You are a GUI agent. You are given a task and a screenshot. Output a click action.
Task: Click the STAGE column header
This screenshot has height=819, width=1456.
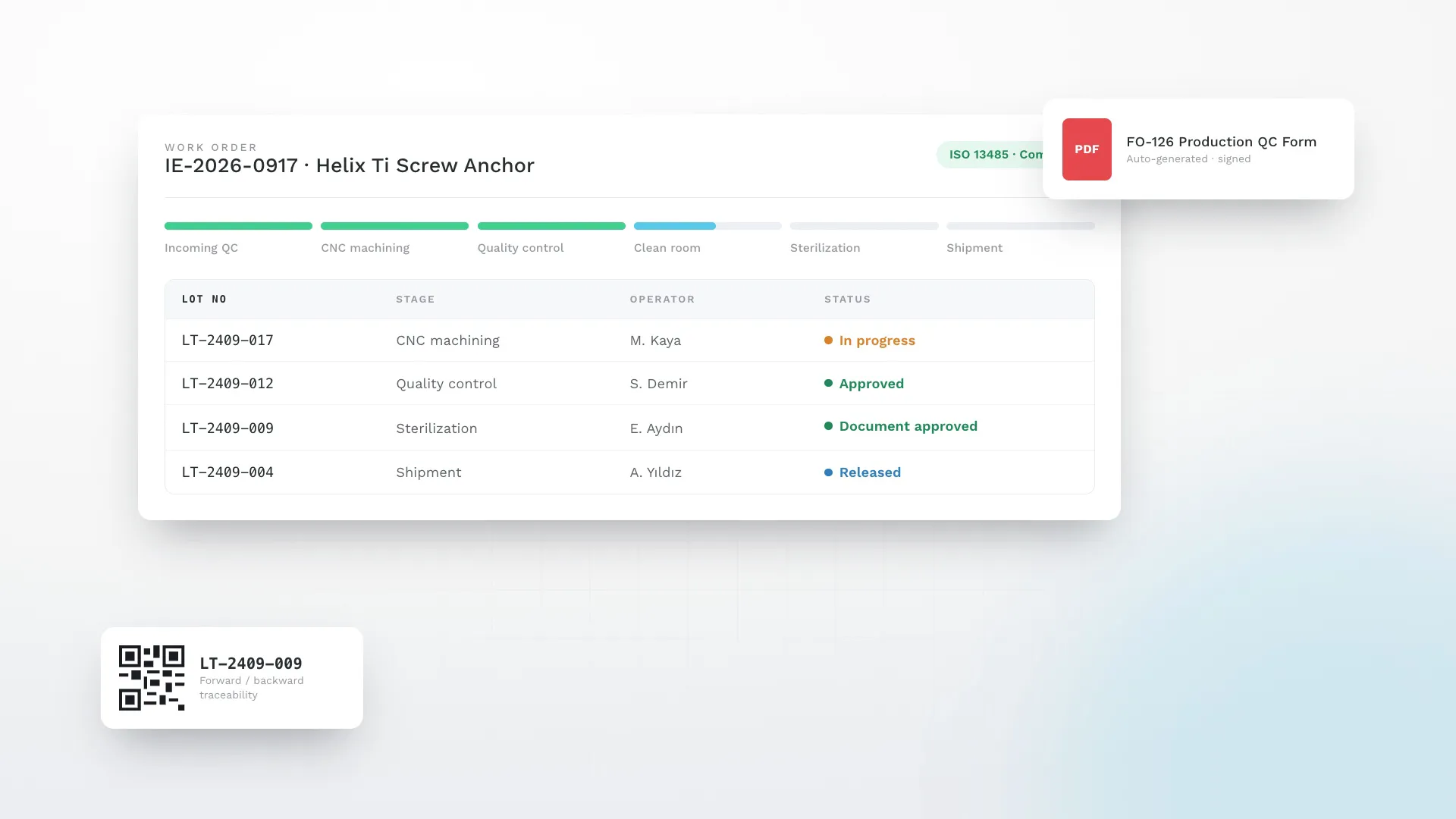(x=416, y=300)
